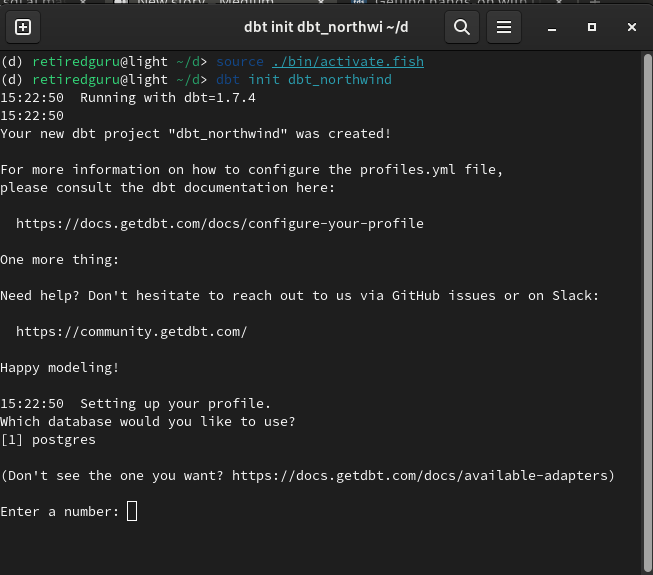Switch to the Getting hands on tab
The width and height of the screenshot is (653, 575).
click(450, 2)
